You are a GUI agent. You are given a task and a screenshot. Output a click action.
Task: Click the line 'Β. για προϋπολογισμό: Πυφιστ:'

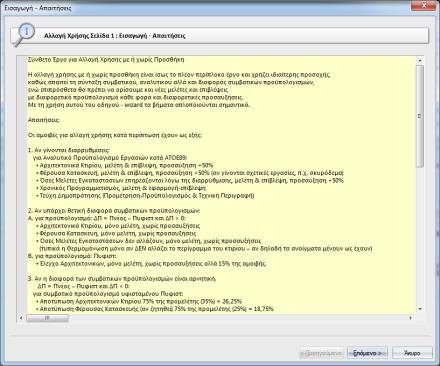[72, 256]
